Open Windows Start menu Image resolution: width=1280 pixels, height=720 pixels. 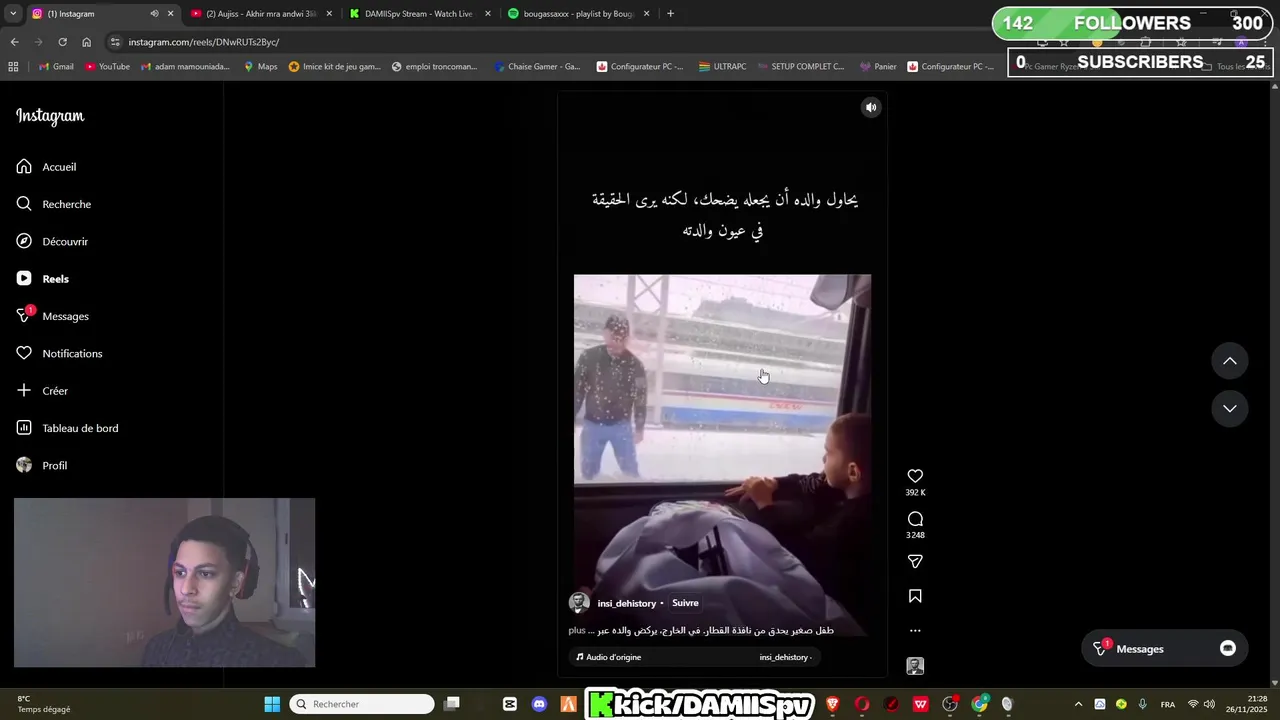tap(272, 704)
